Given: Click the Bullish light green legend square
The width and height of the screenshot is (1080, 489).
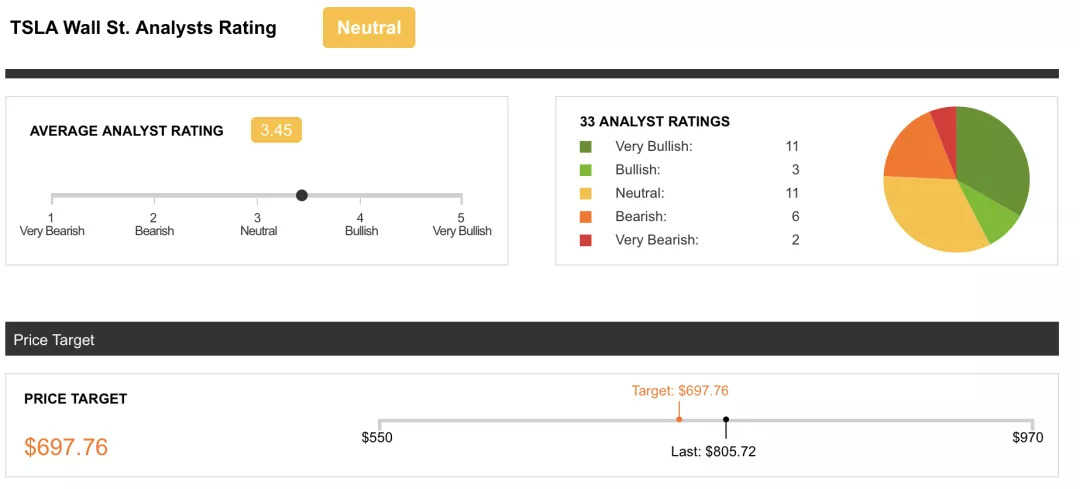Looking at the screenshot, I should tap(586, 170).
